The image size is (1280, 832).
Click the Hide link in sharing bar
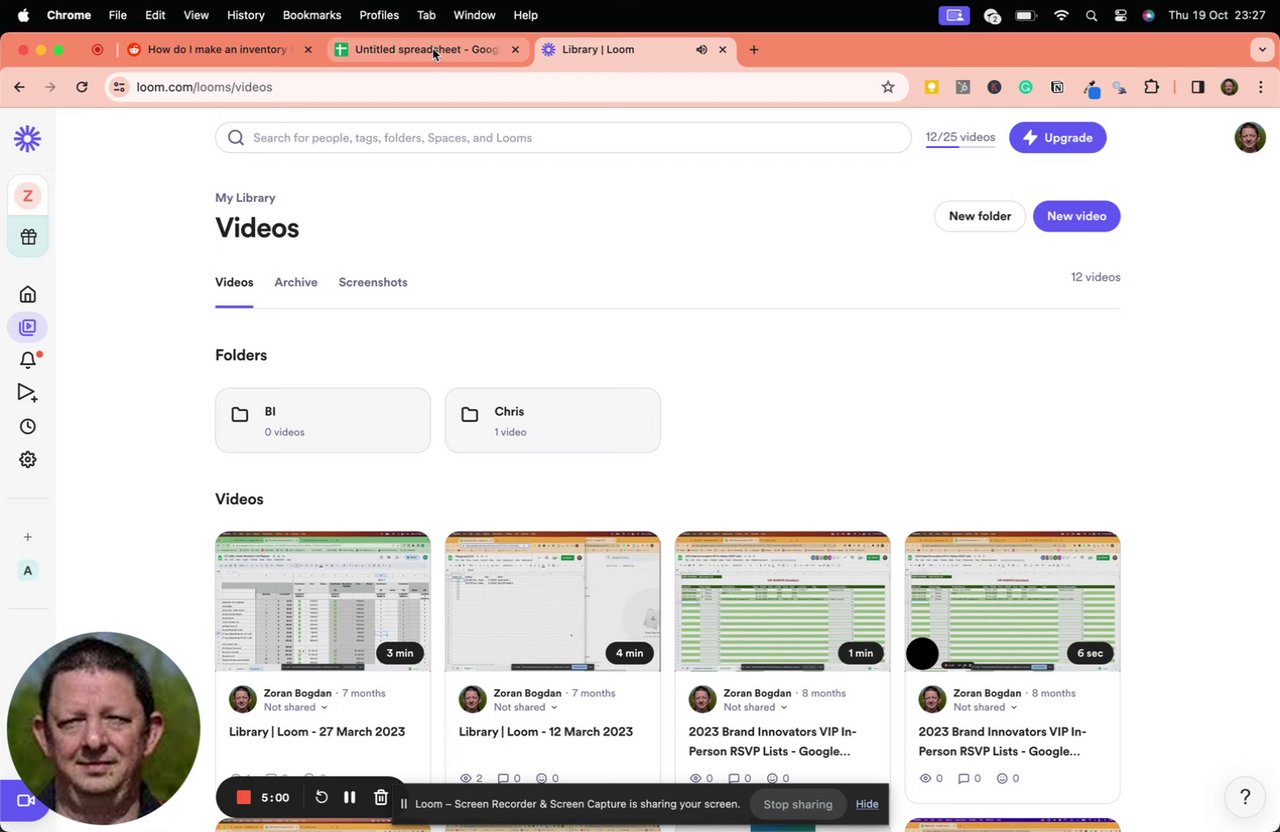coord(867,804)
